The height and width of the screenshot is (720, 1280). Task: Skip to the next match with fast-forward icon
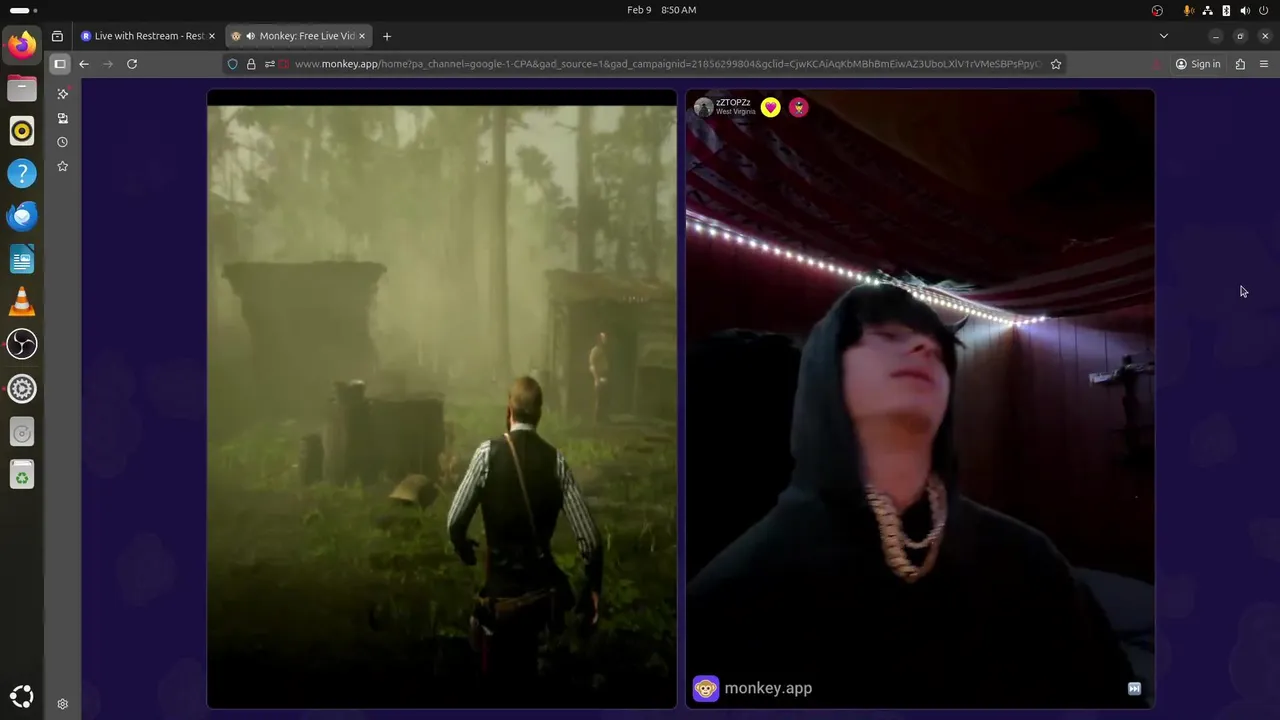click(1134, 688)
